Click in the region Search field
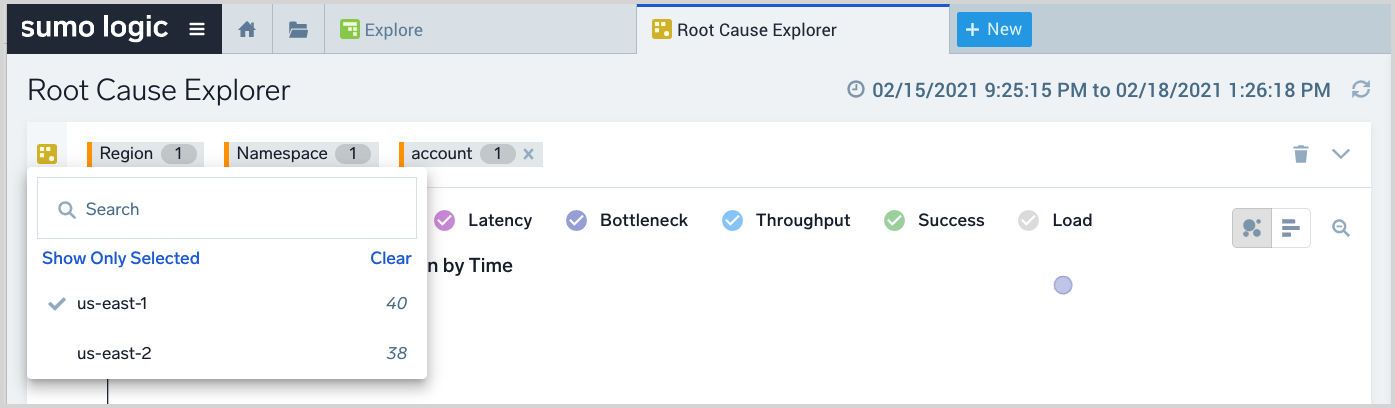This screenshot has height=408, width=1395. [240, 209]
